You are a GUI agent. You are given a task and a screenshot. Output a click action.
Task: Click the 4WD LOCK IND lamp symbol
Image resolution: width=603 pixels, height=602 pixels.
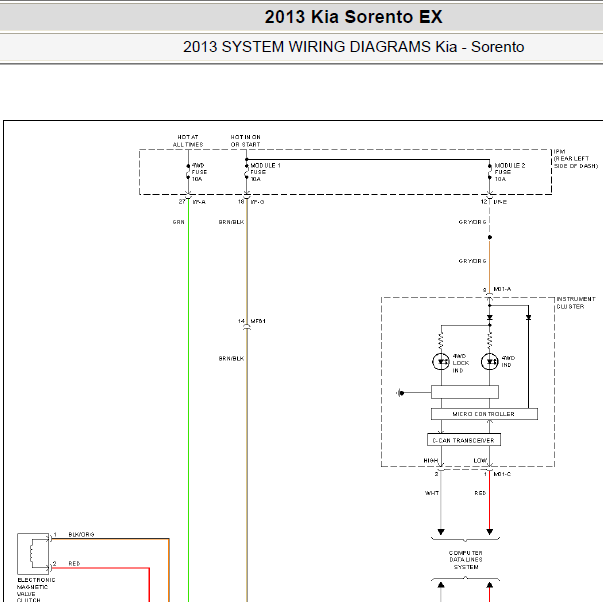click(441, 362)
